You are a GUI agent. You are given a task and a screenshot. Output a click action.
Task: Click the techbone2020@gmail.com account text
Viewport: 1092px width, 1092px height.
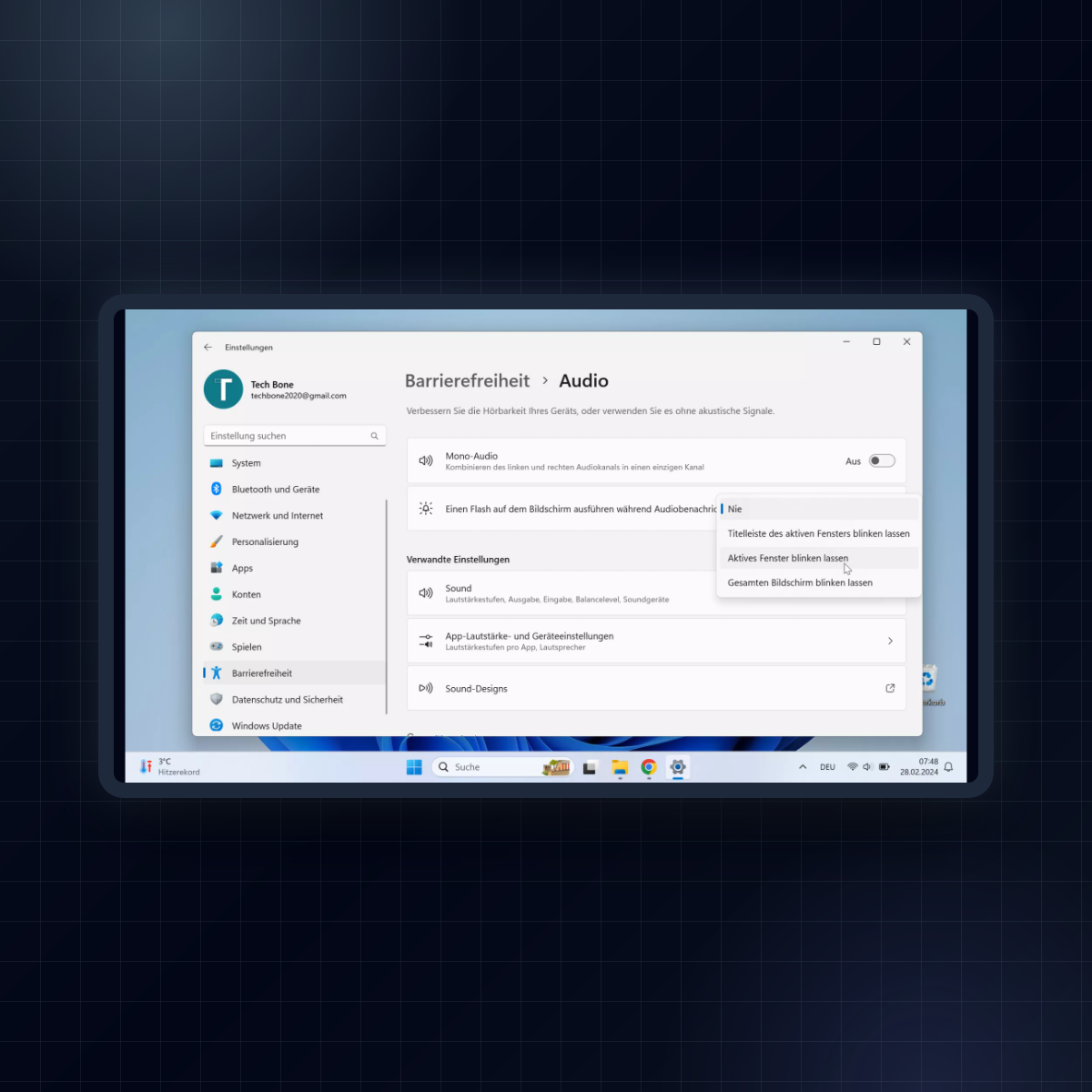[298, 396]
